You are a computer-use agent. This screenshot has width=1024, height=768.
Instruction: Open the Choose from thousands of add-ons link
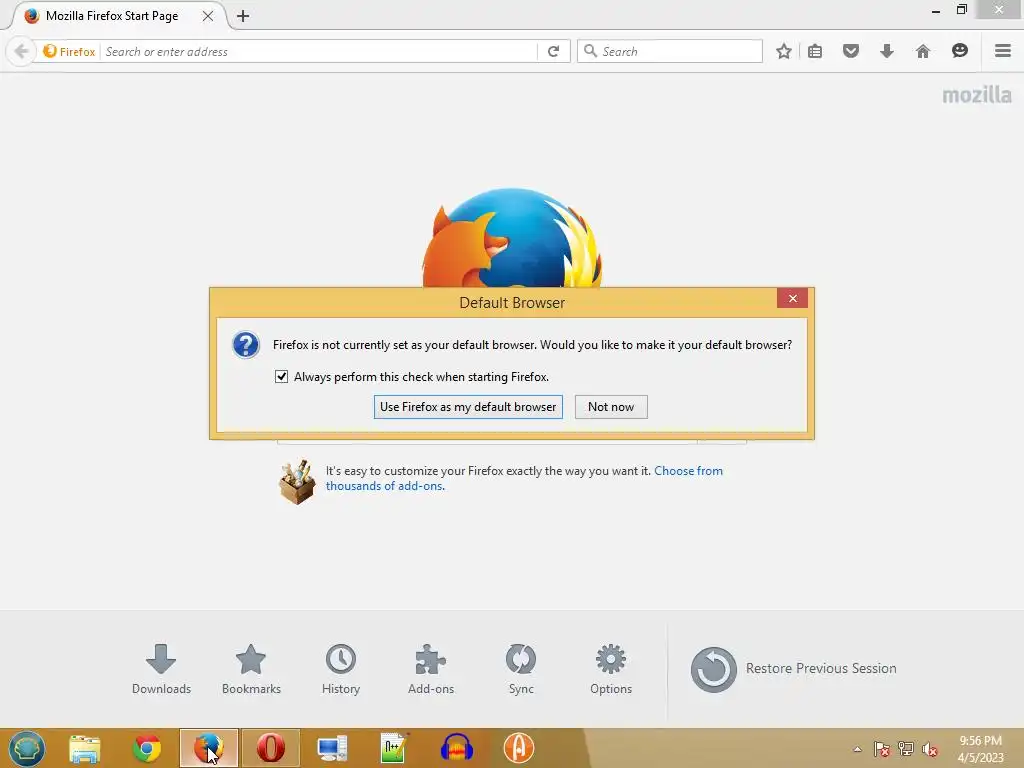click(x=524, y=478)
